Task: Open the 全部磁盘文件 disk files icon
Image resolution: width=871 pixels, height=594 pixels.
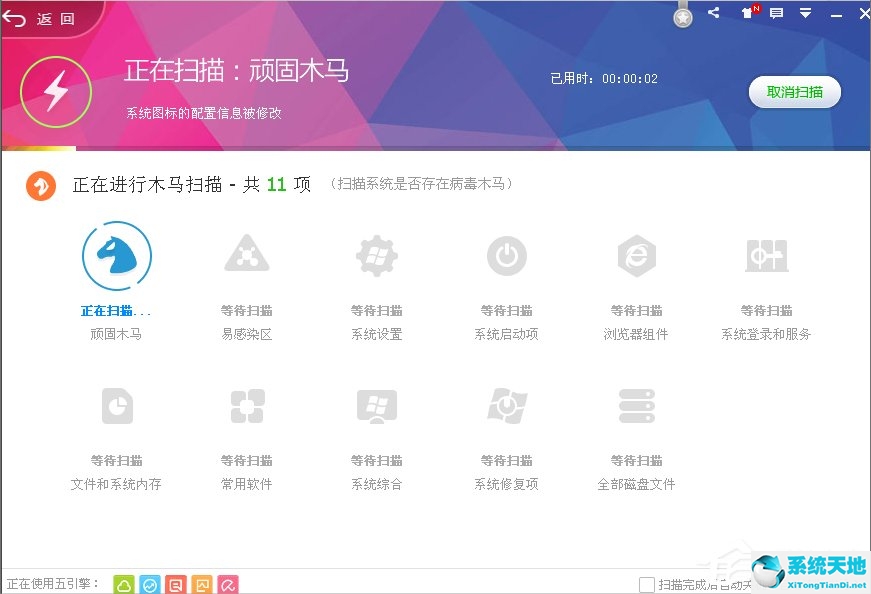Action: tap(637, 405)
